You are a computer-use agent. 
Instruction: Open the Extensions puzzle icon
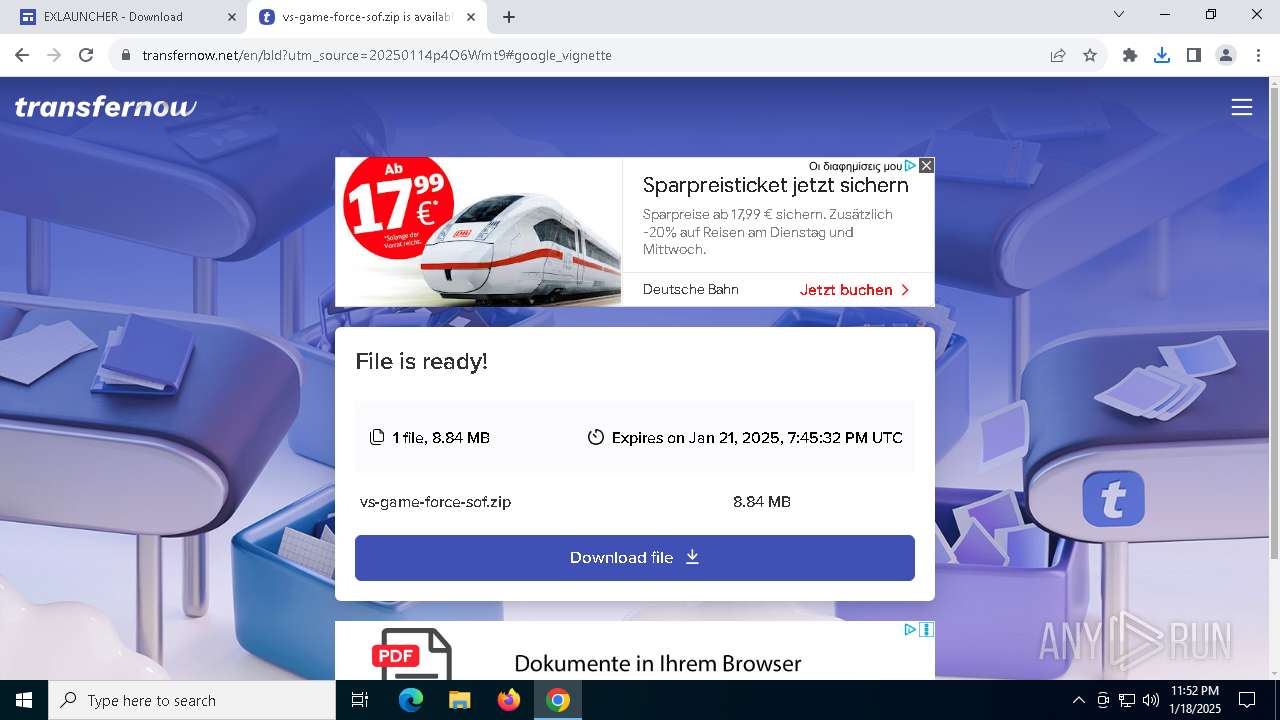click(1130, 55)
